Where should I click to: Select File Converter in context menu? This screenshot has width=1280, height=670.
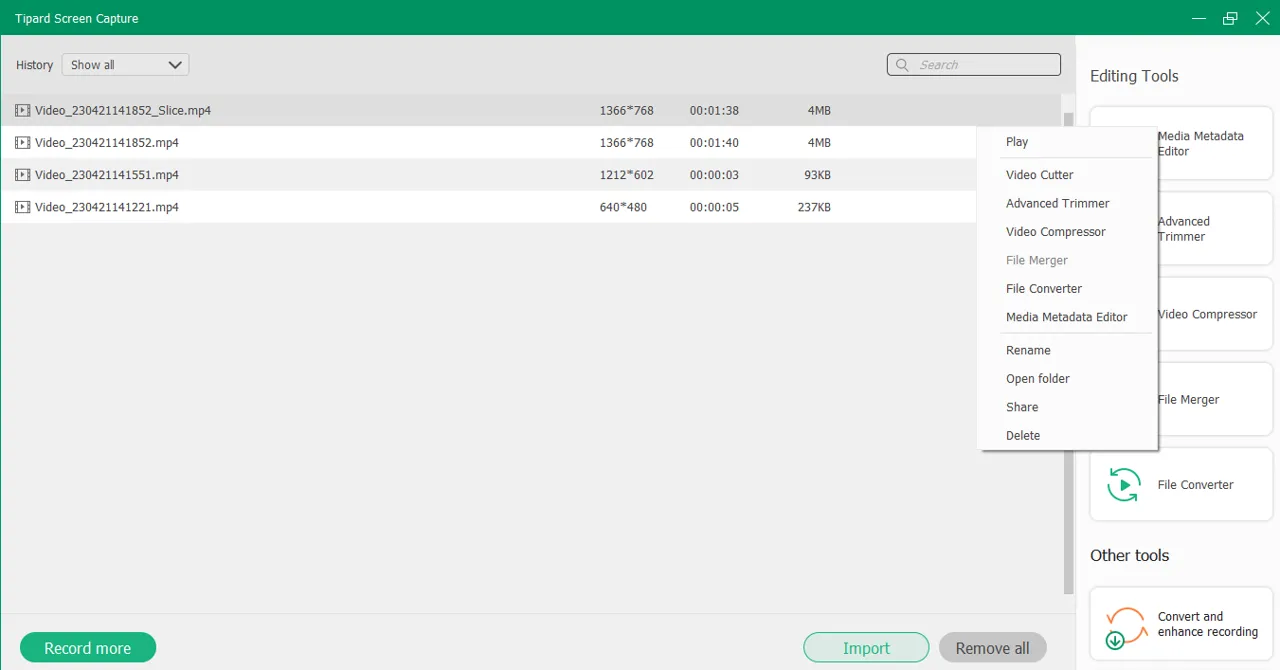pyautogui.click(x=1044, y=289)
